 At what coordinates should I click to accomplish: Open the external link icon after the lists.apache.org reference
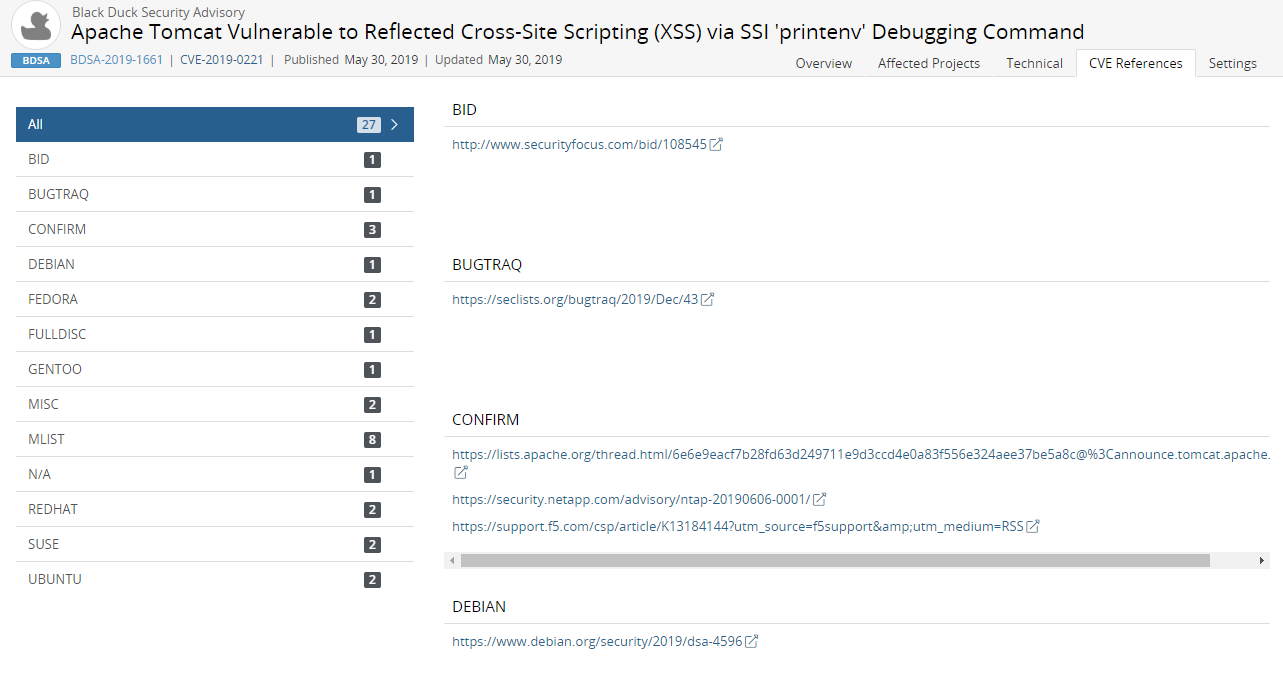(x=460, y=472)
